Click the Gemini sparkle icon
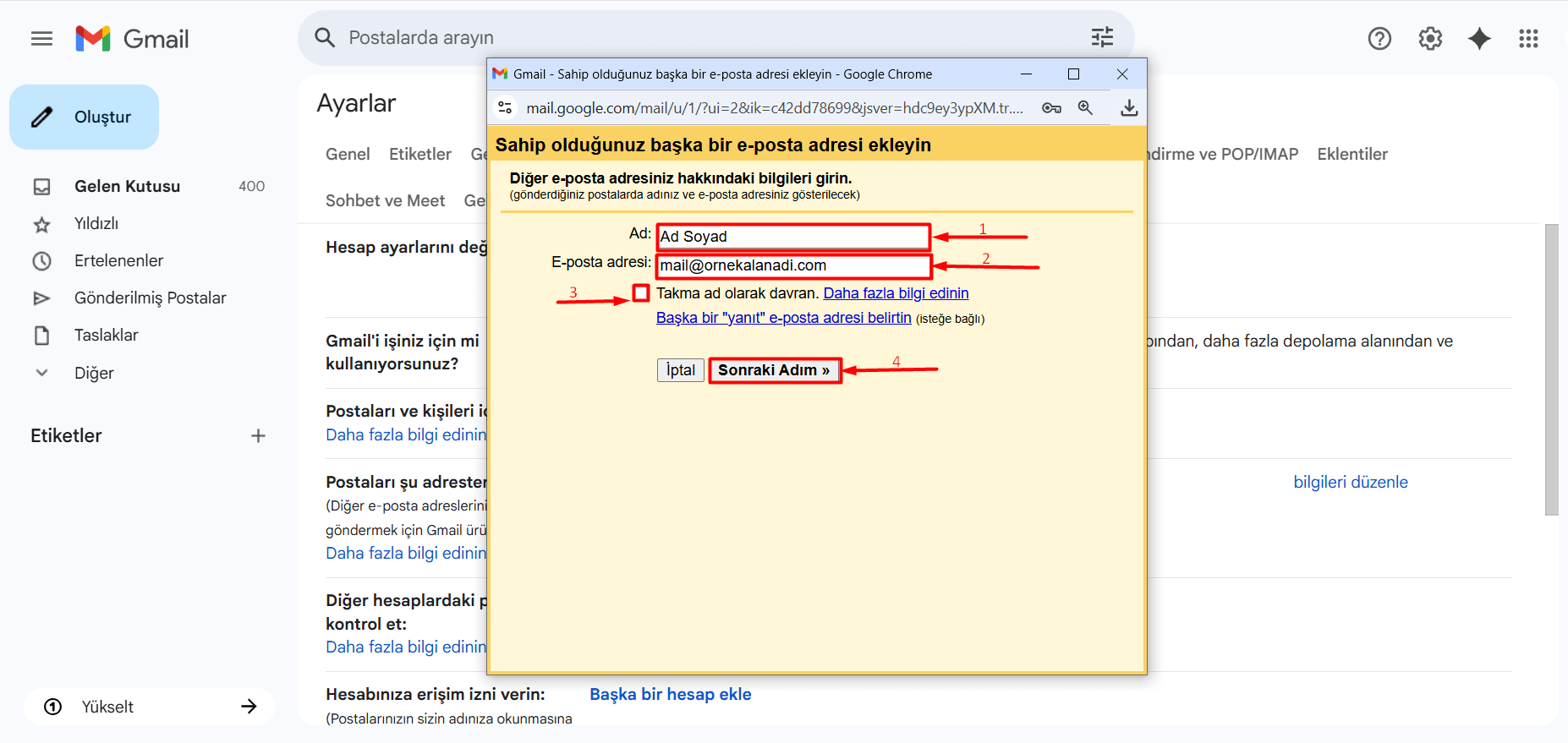The height and width of the screenshot is (743, 1568). pyautogui.click(x=1479, y=39)
